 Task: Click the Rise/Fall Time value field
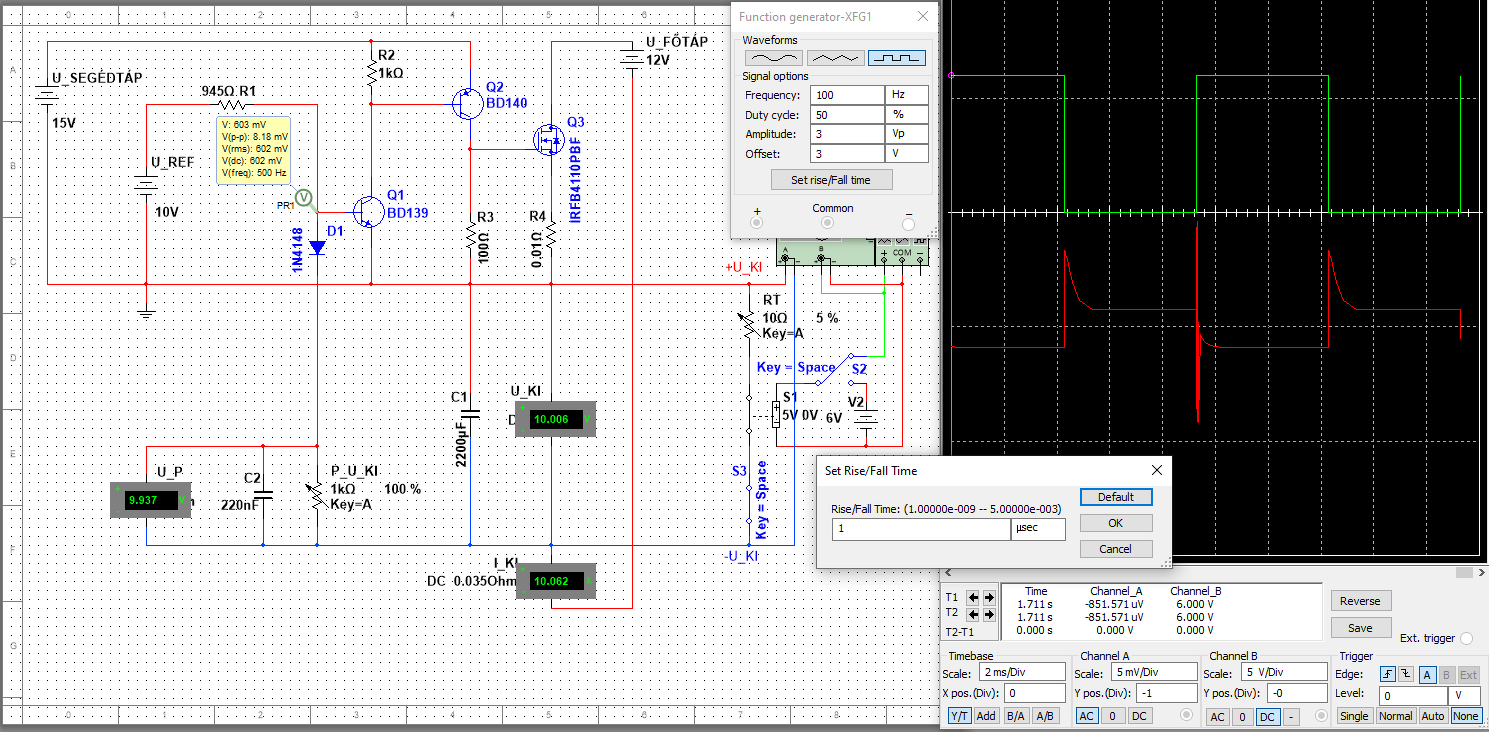[921, 529]
